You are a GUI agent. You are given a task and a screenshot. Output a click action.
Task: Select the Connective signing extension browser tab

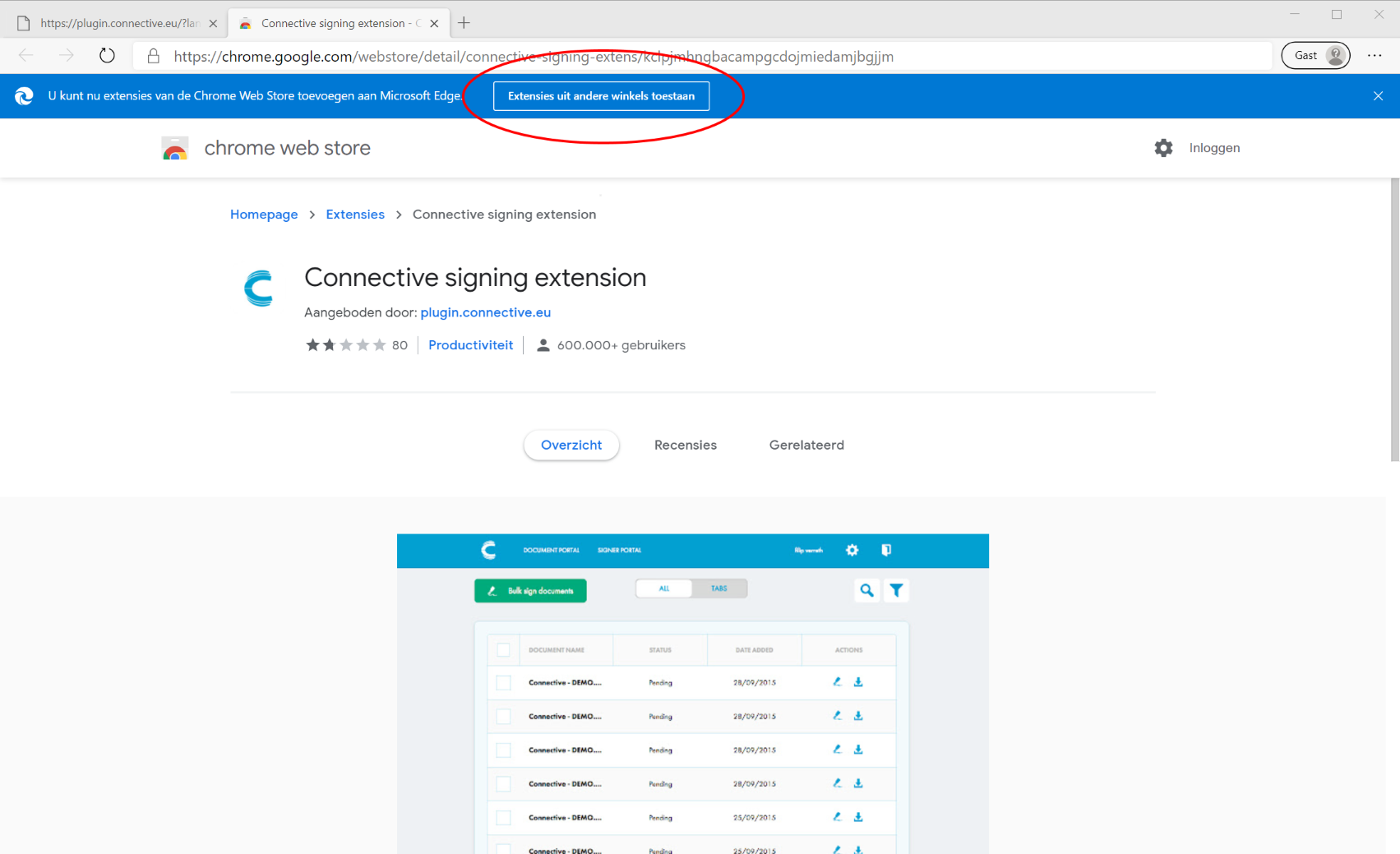pos(339,23)
